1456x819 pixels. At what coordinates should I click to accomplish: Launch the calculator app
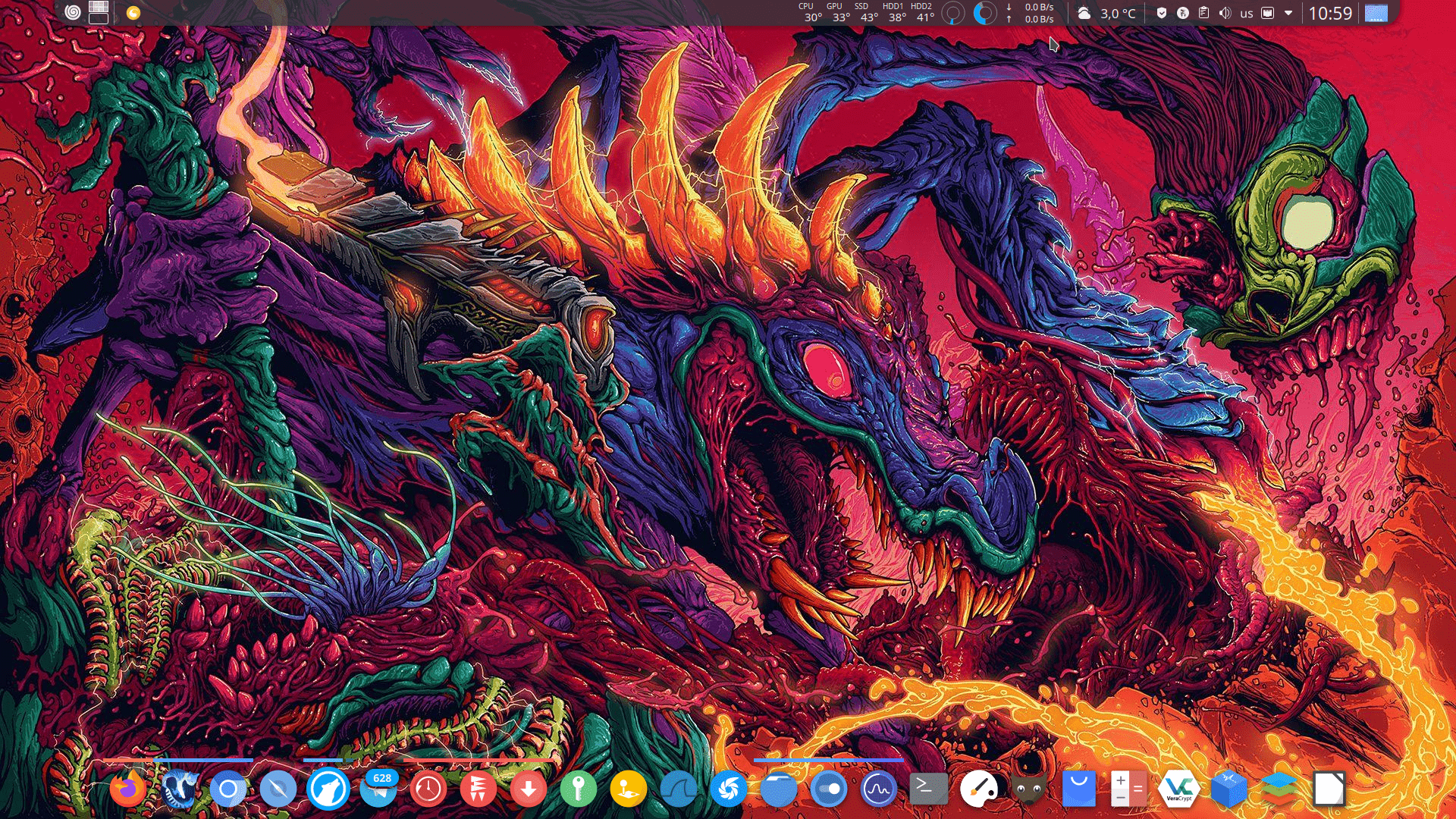[x=1129, y=789]
